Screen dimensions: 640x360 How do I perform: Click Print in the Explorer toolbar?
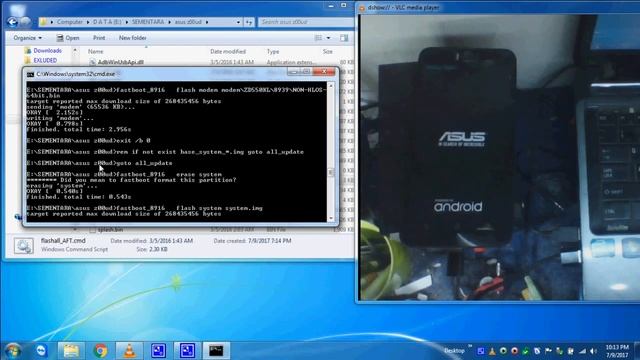coord(99,38)
